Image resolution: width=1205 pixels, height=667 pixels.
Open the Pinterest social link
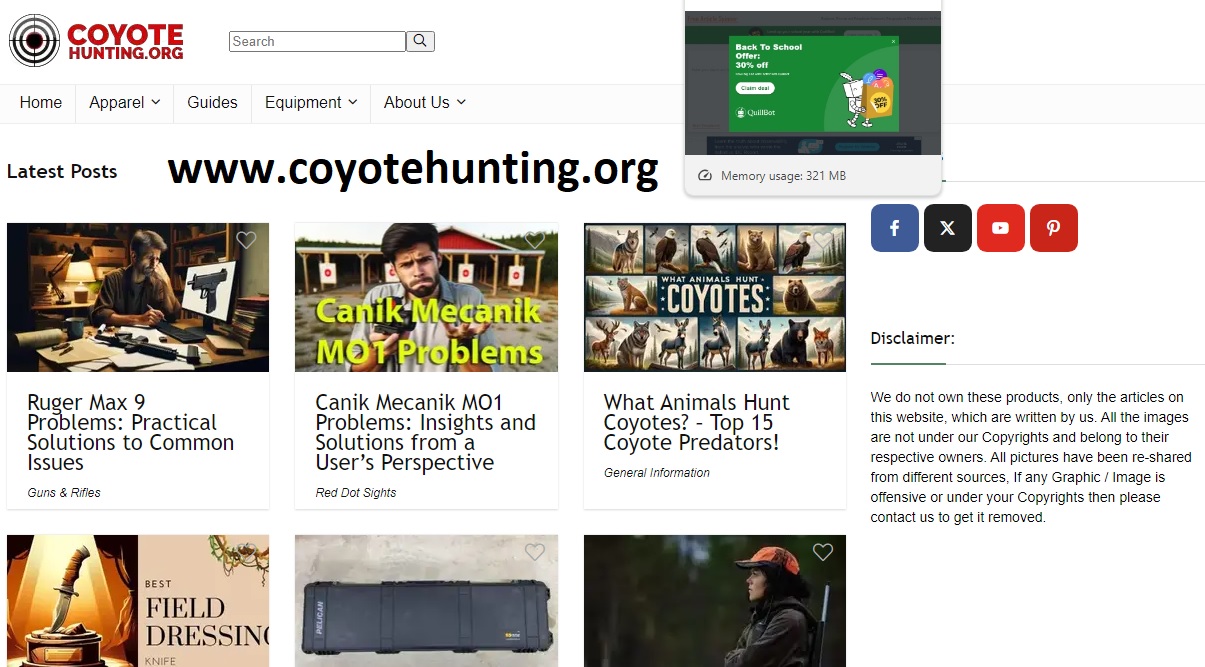(1054, 228)
